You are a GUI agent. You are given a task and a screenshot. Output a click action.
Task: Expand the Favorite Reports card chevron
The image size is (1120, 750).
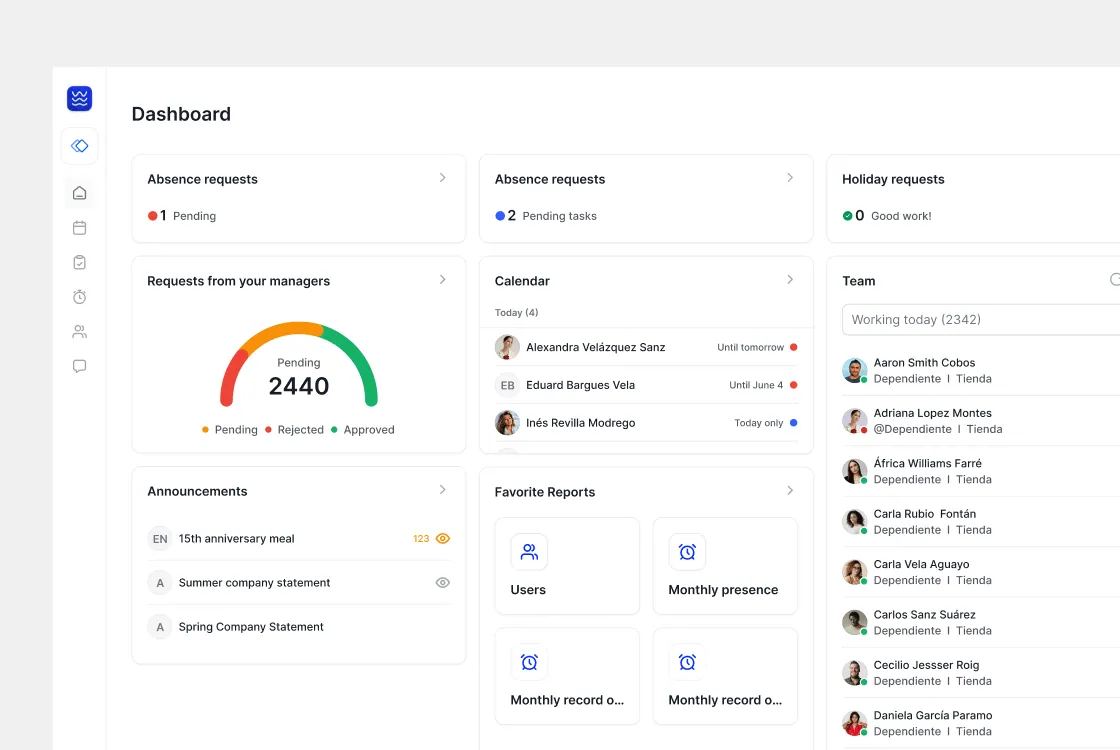click(x=790, y=491)
